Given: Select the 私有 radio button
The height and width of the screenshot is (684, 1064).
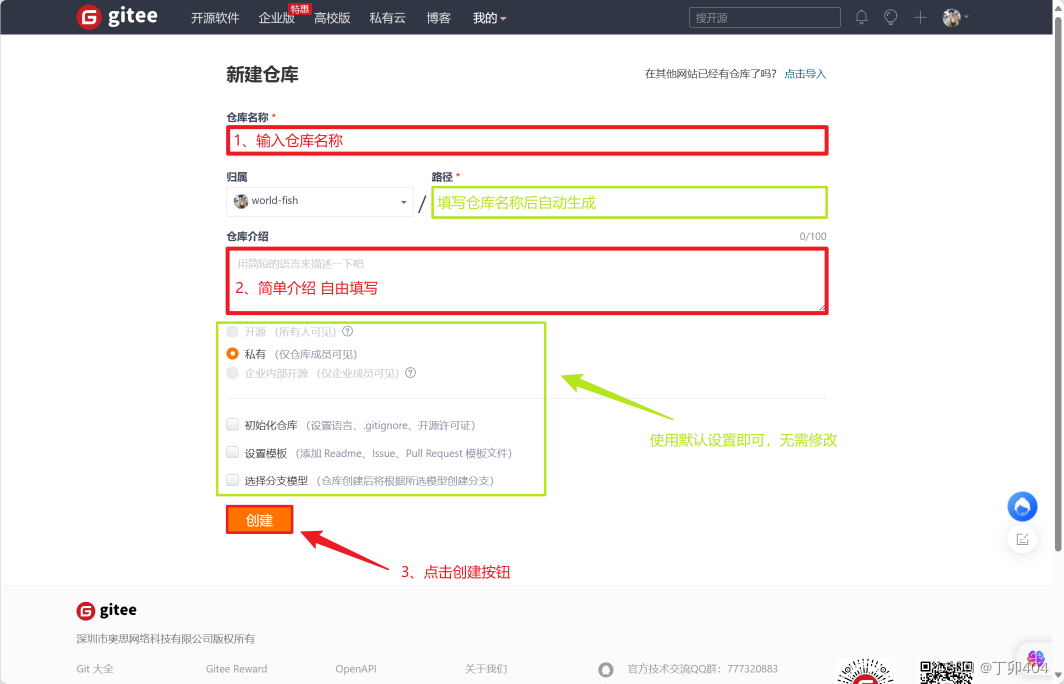Looking at the screenshot, I should (x=232, y=352).
